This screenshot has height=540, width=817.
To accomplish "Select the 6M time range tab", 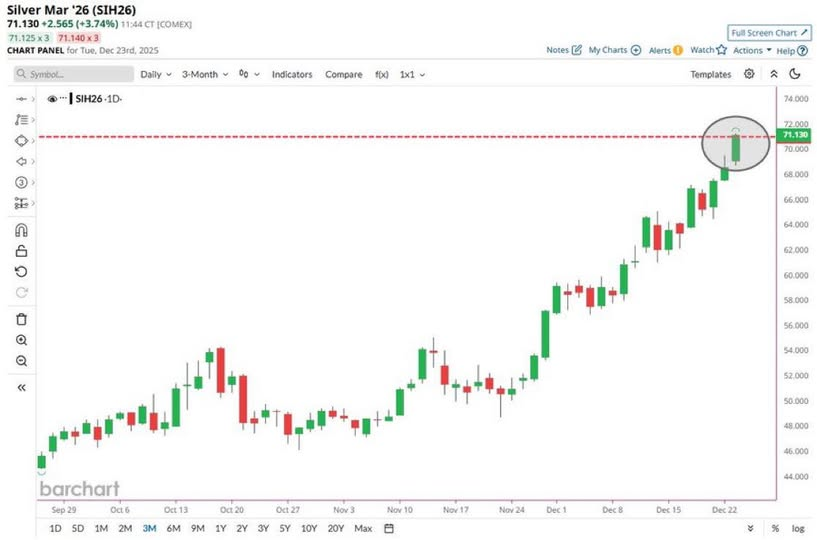I will pos(174,528).
